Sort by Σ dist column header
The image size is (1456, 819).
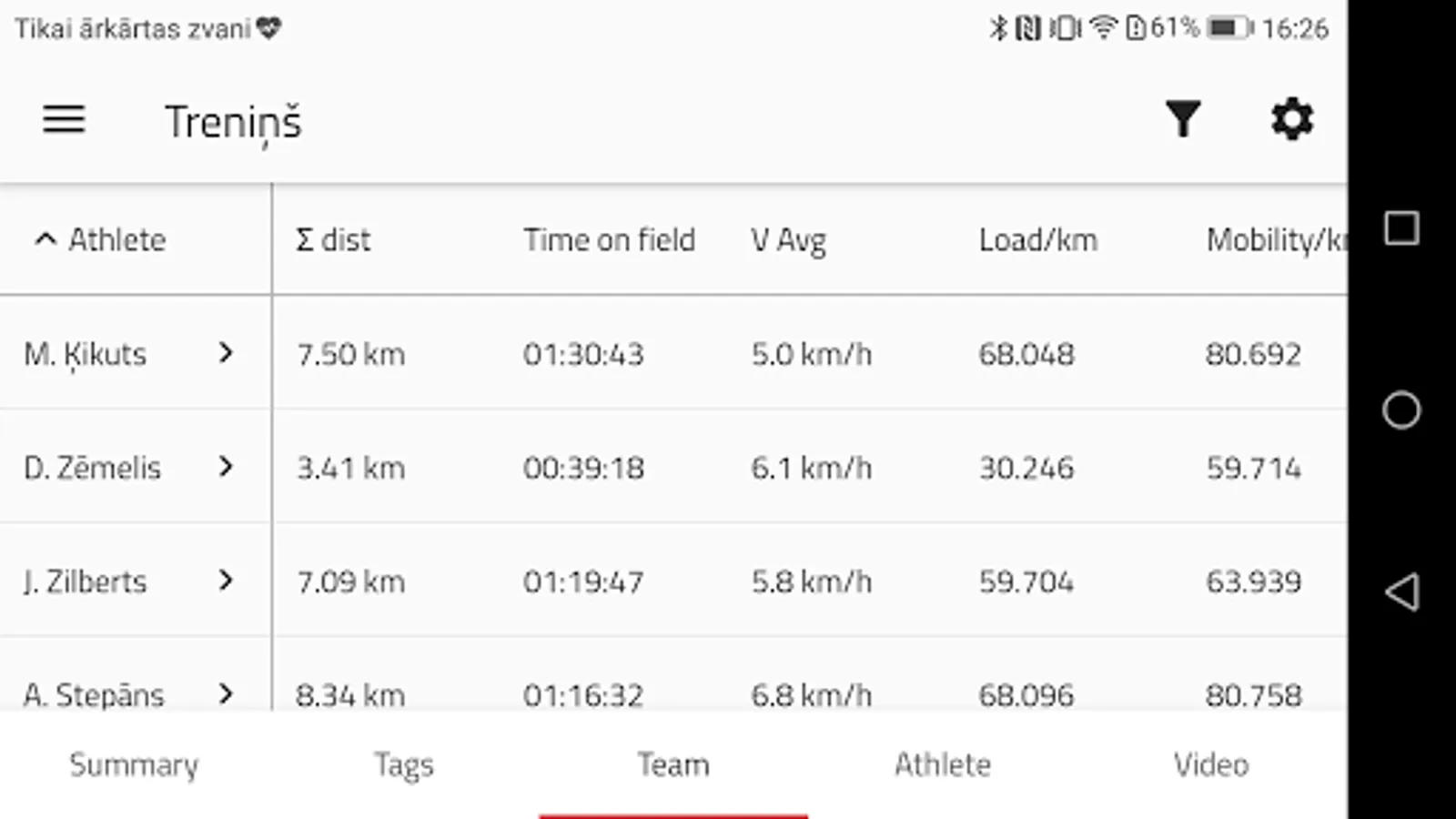333,240
